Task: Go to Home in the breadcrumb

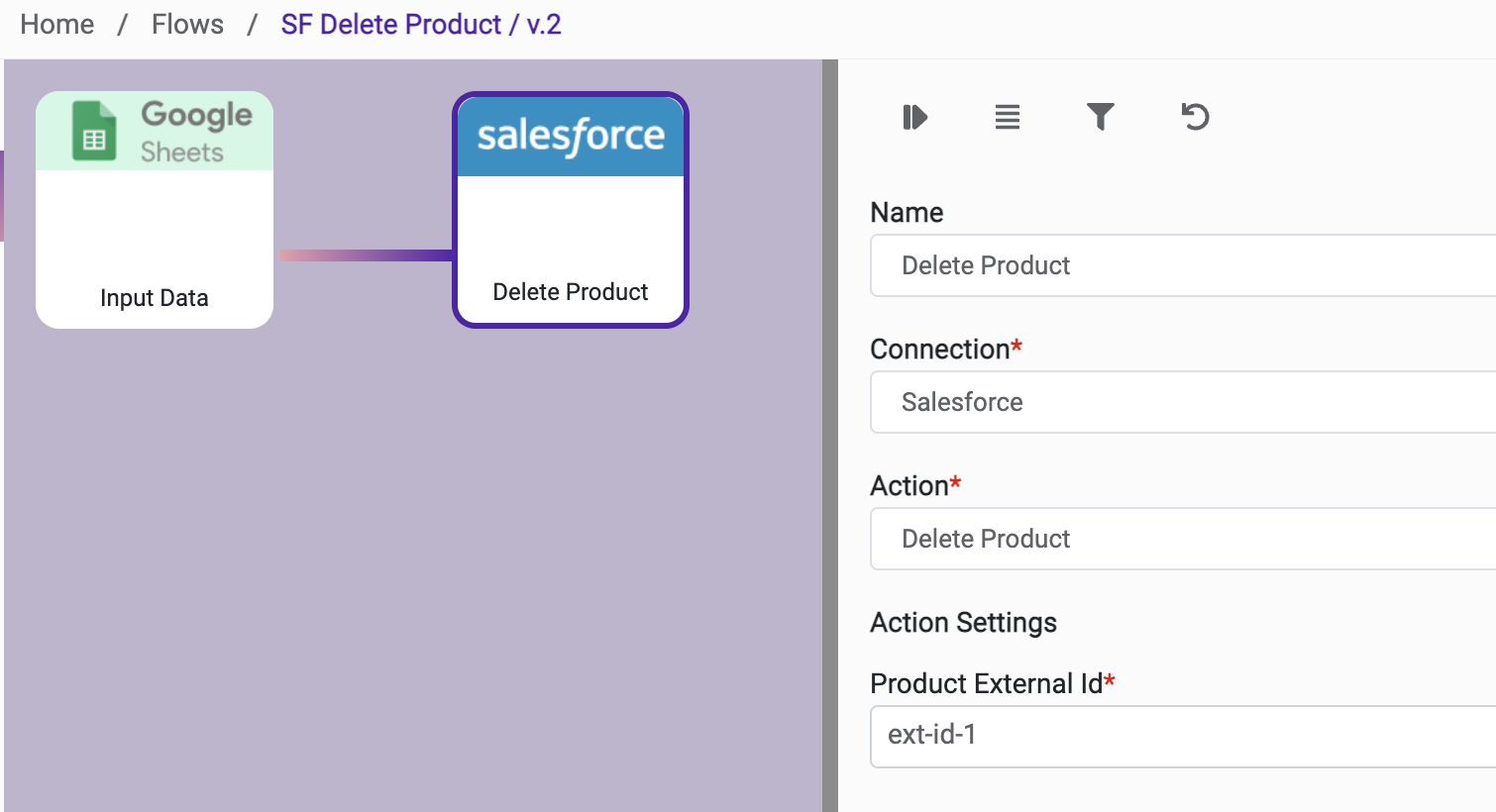Action: point(57,24)
